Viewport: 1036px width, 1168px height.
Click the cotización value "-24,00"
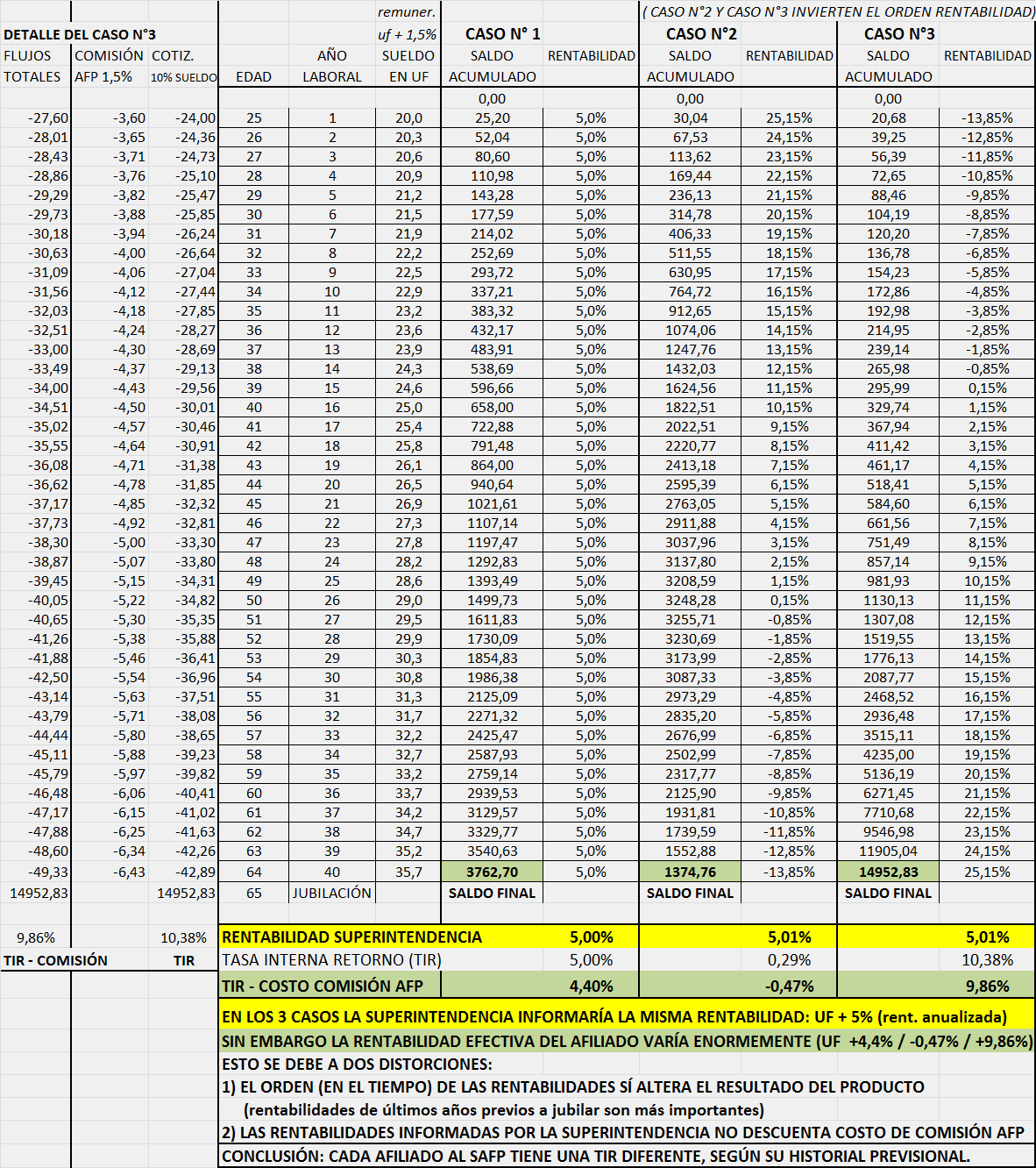pyautogui.click(x=195, y=118)
